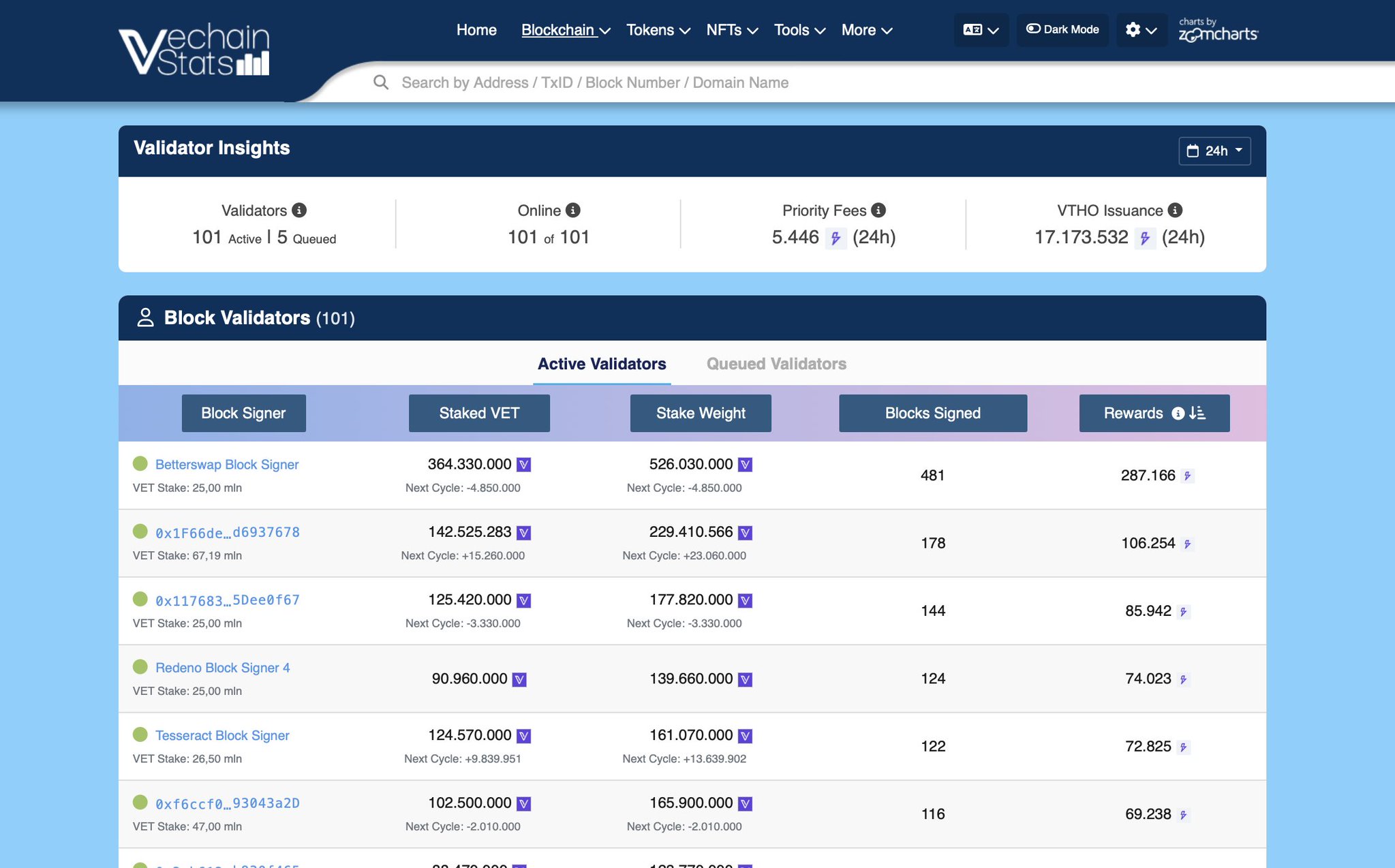Image resolution: width=1395 pixels, height=868 pixels.
Task: Click the Priority Fees info icon
Action: [878, 211]
